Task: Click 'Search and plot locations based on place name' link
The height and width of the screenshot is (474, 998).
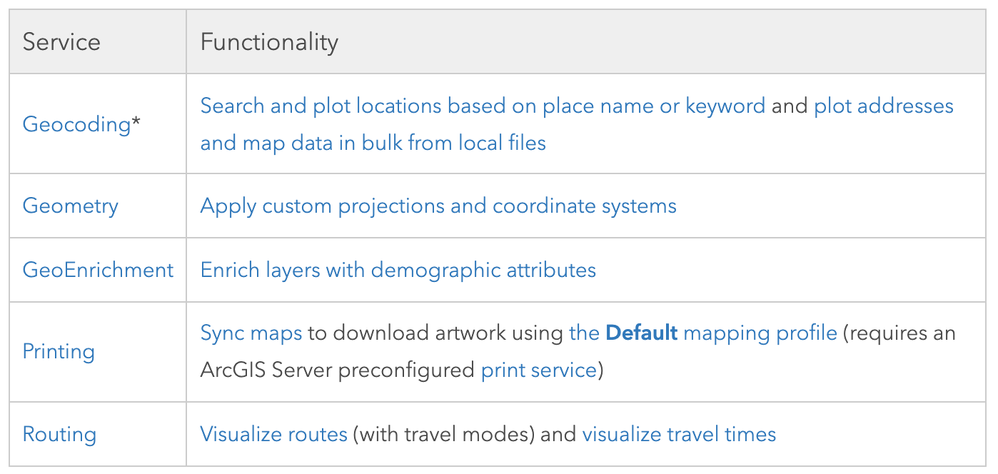Action: coord(482,106)
